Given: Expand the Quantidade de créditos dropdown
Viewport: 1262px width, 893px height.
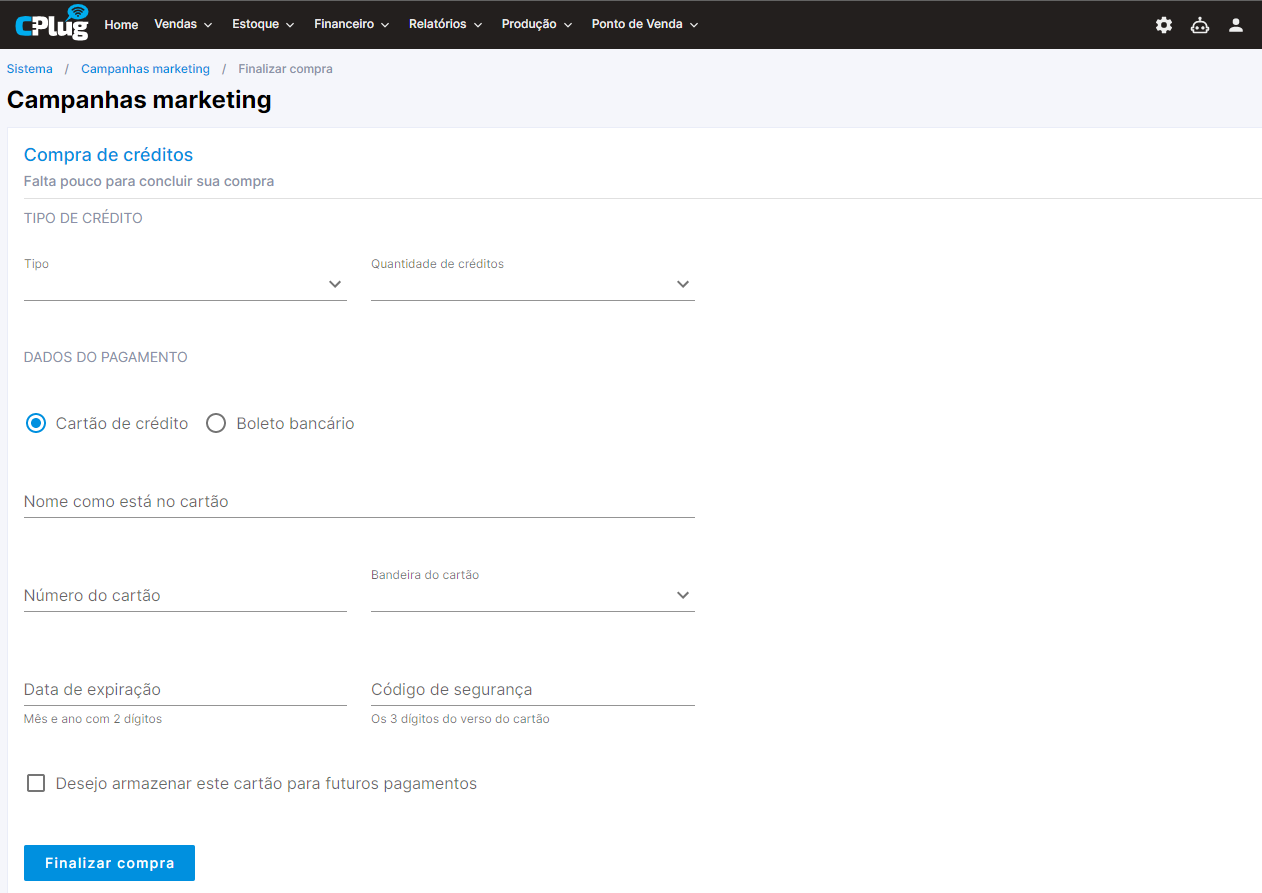Looking at the screenshot, I should 532,284.
